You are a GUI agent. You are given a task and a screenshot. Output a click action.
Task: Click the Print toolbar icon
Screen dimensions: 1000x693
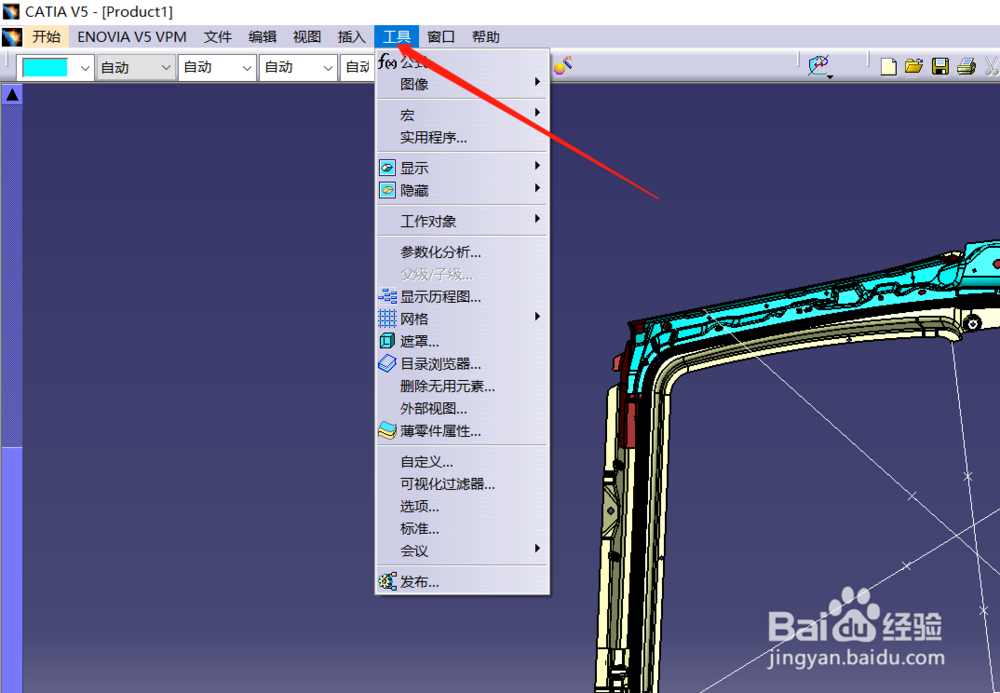[966, 66]
